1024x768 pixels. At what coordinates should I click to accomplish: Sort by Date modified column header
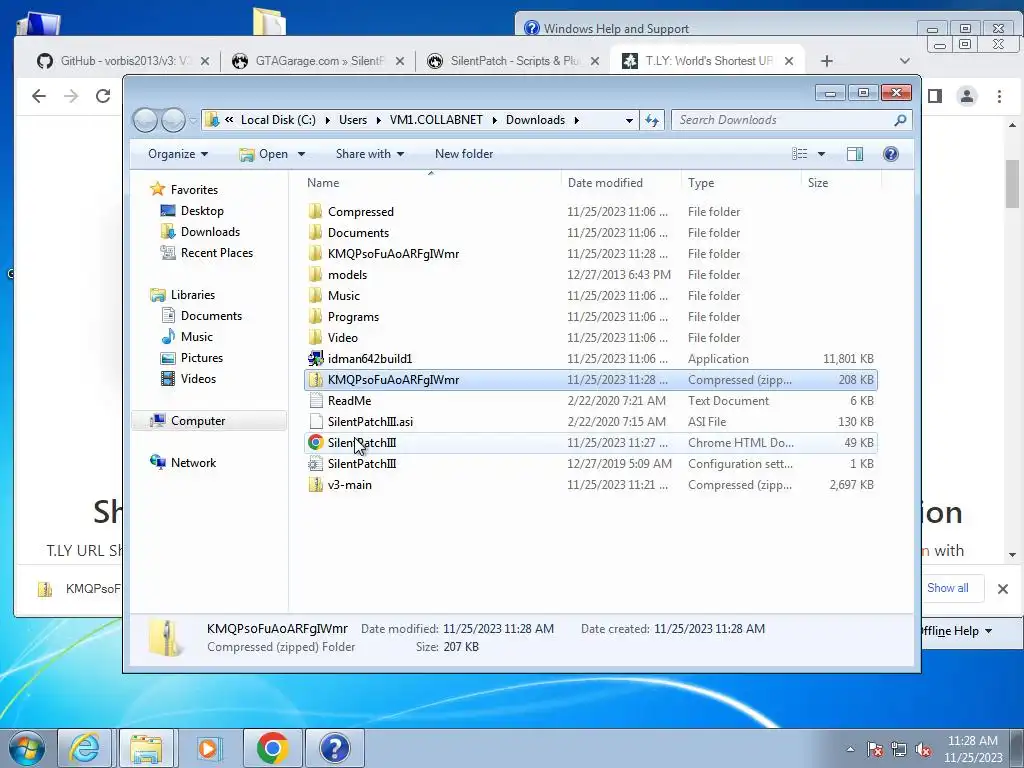[621, 183]
